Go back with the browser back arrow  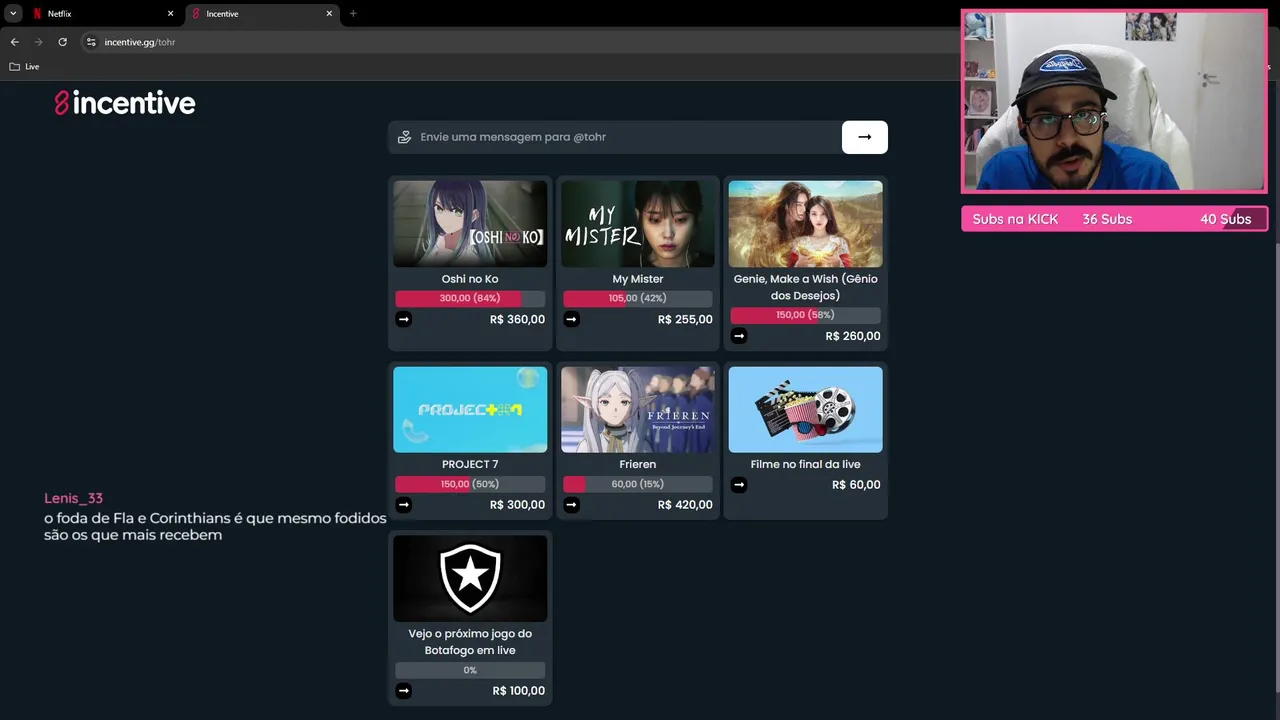click(x=14, y=42)
